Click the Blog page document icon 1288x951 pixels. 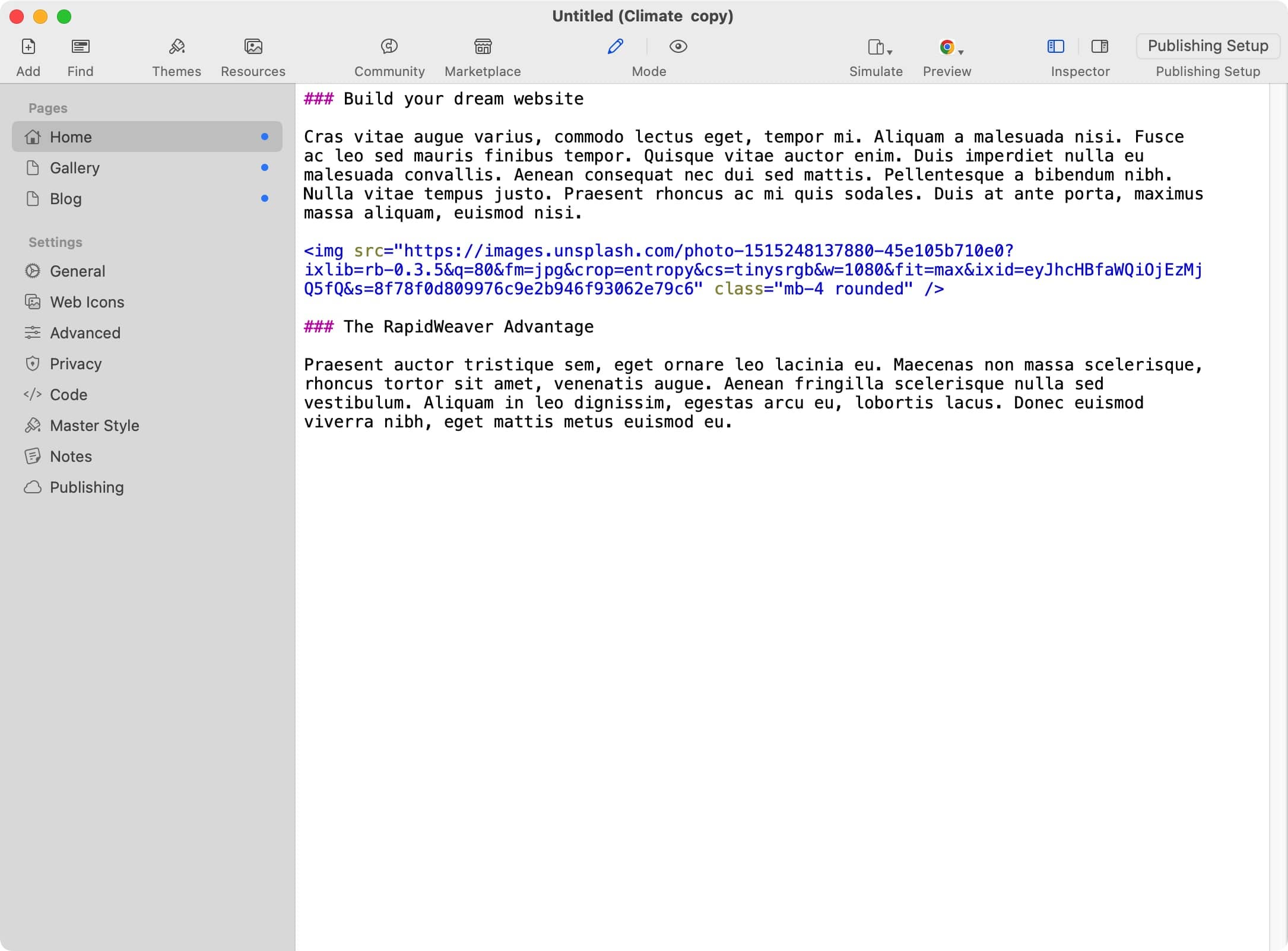point(33,198)
